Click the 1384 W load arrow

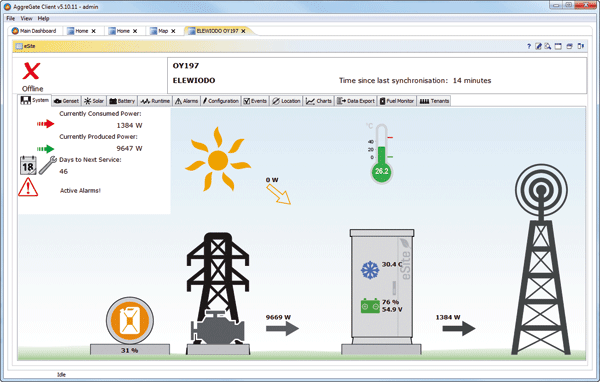(459, 328)
